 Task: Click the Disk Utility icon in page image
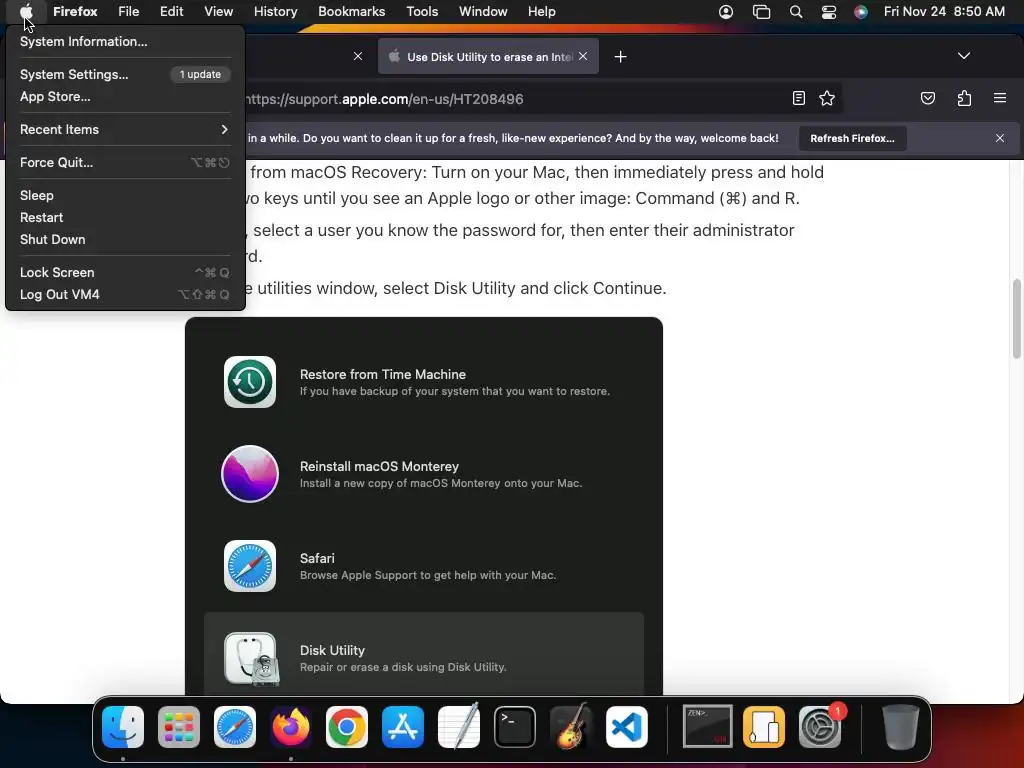click(x=251, y=659)
